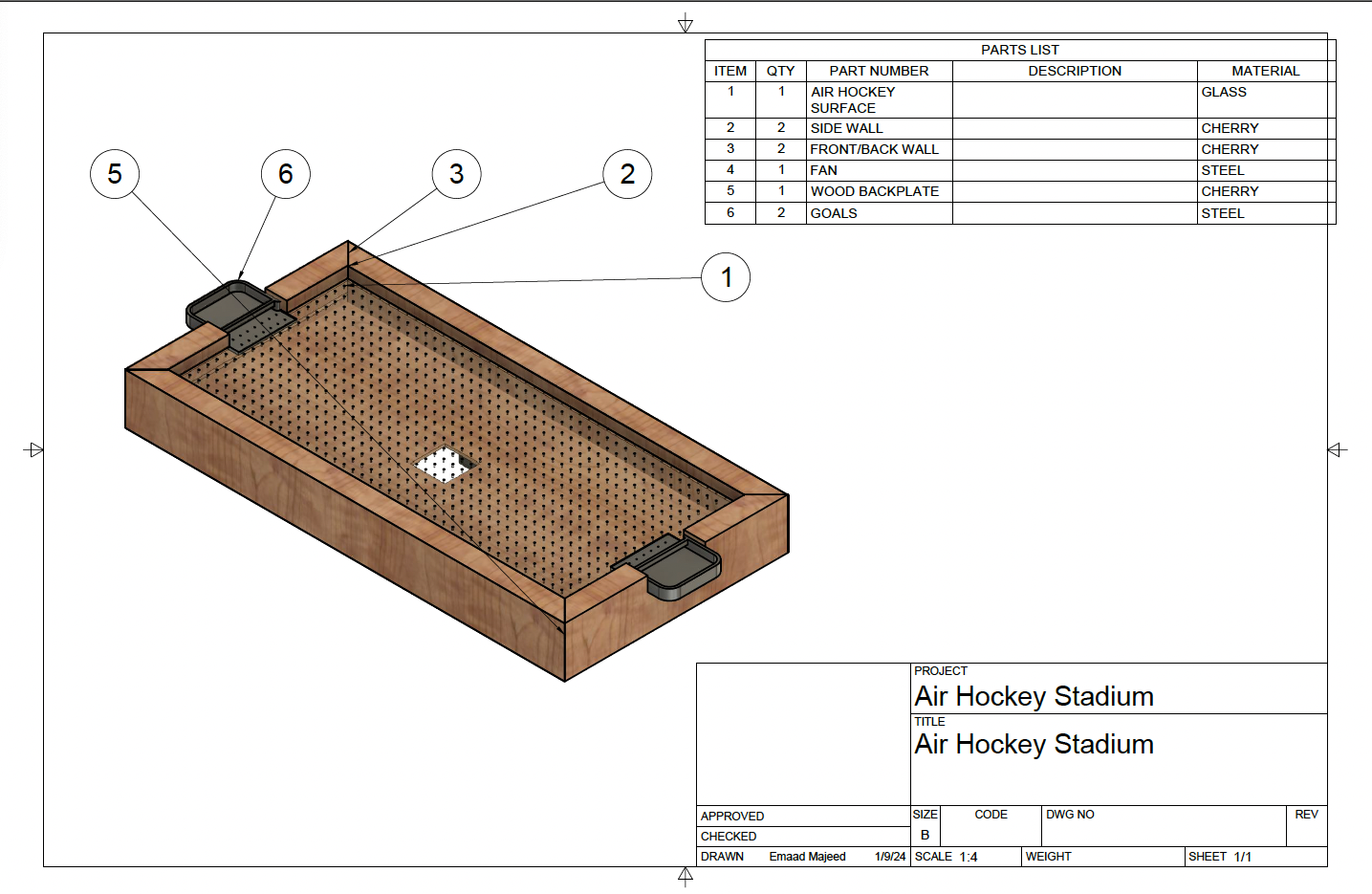This screenshot has height=894, width=1372.
Task: Select balloon number 2
Action: [x=627, y=174]
